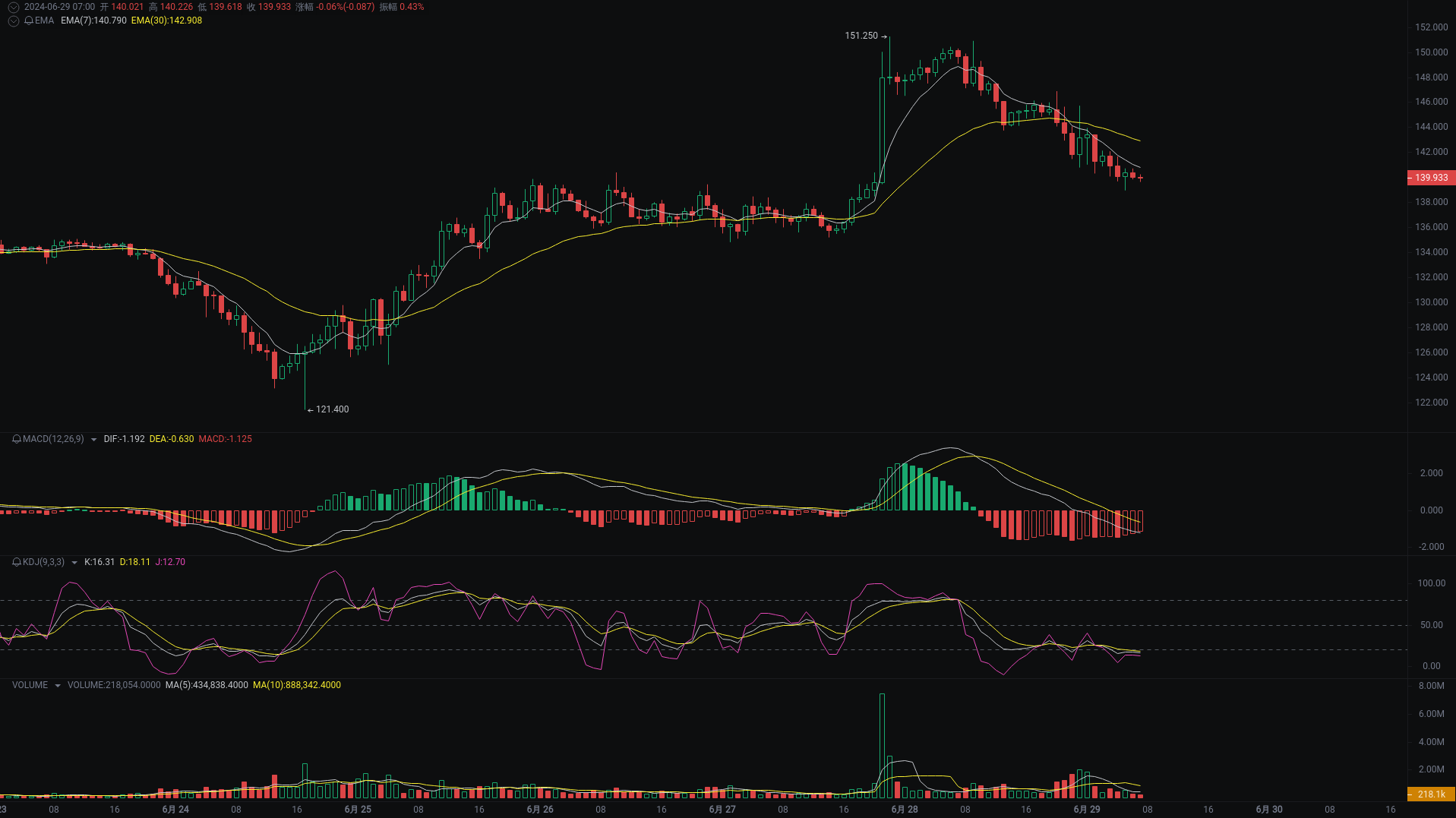Screen dimensions: 1456x818
Task: Click the VOLUME:218,054.0000 readout
Action: click(x=114, y=685)
